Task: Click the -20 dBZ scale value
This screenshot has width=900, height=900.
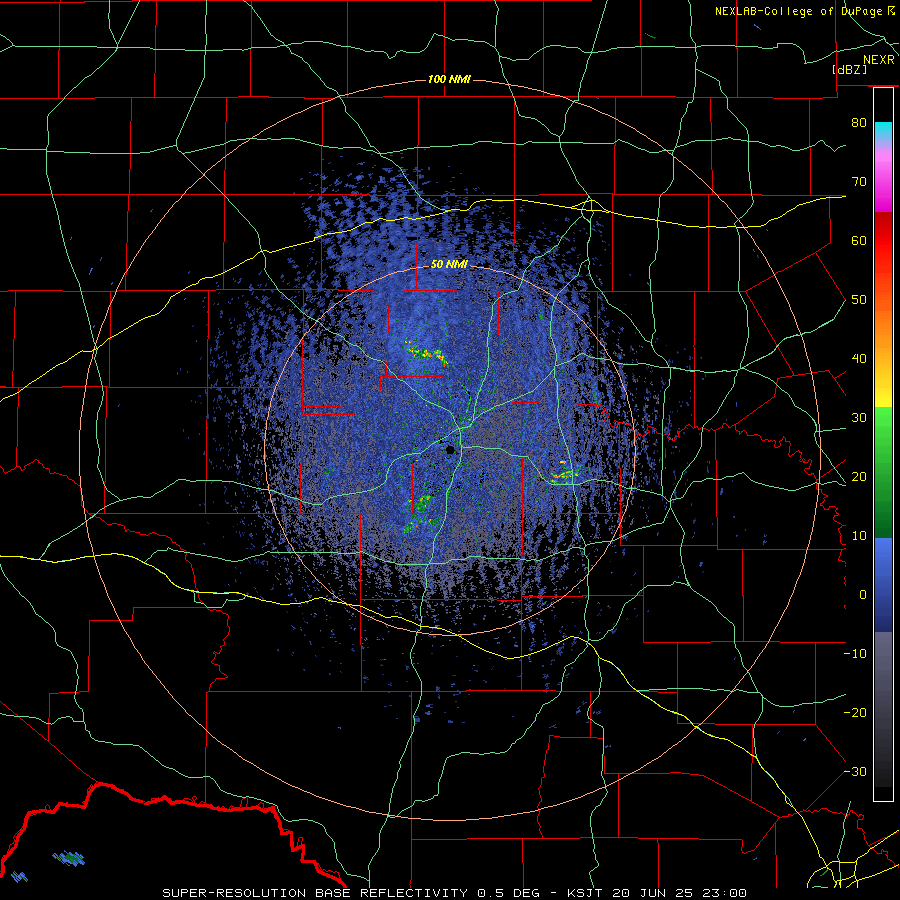Action: pyautogui.click(x=855, y=712)
